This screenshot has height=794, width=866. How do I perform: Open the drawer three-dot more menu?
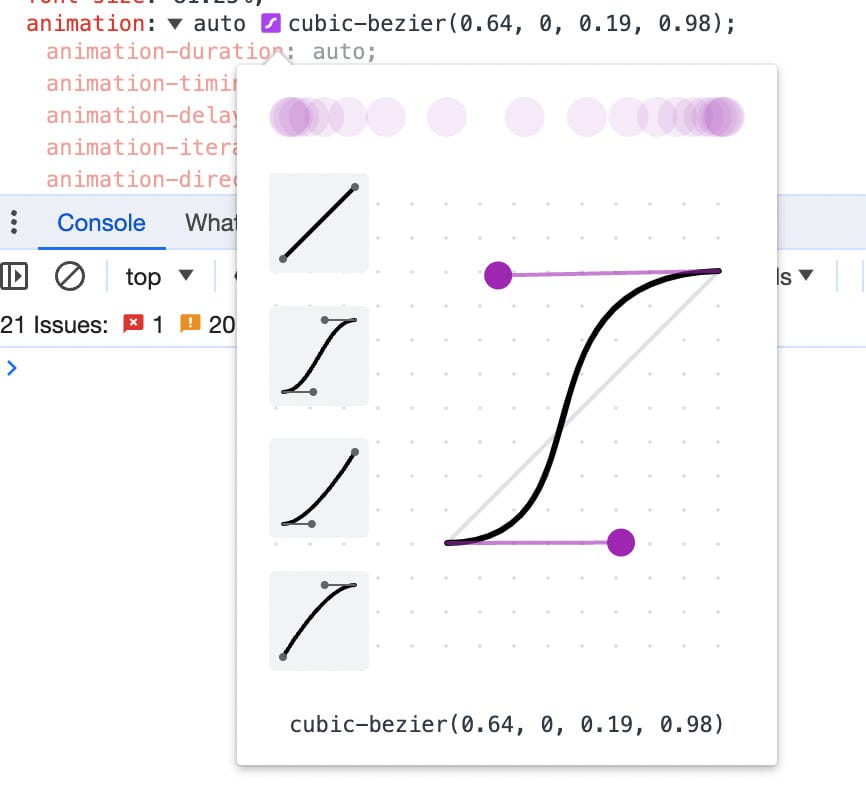pos(14,222)
